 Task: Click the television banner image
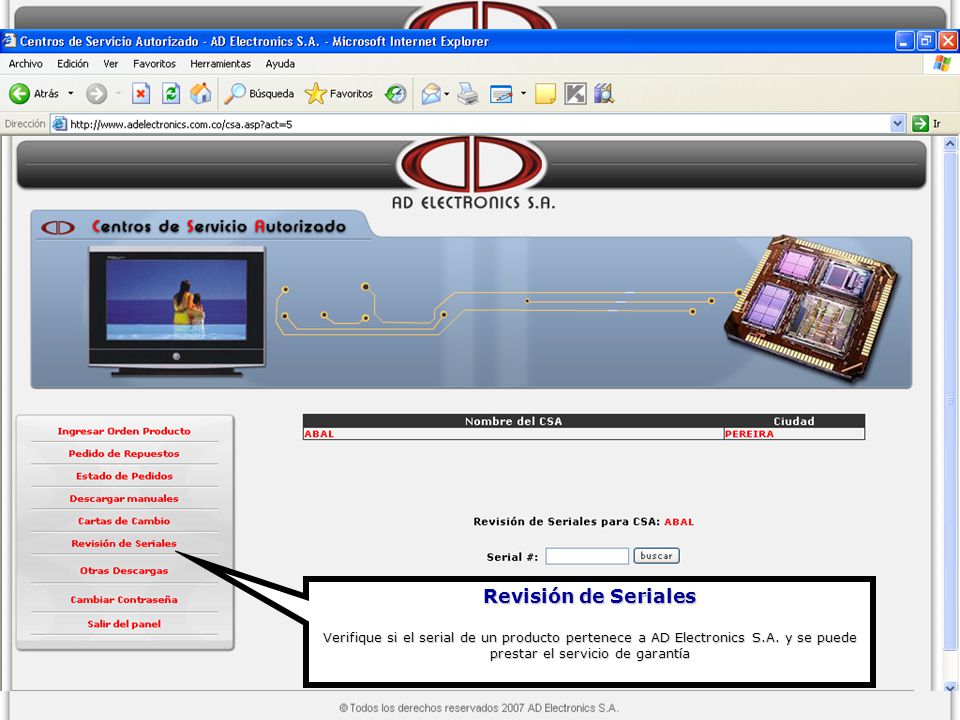pyautogui.click(x=177, y=311)
